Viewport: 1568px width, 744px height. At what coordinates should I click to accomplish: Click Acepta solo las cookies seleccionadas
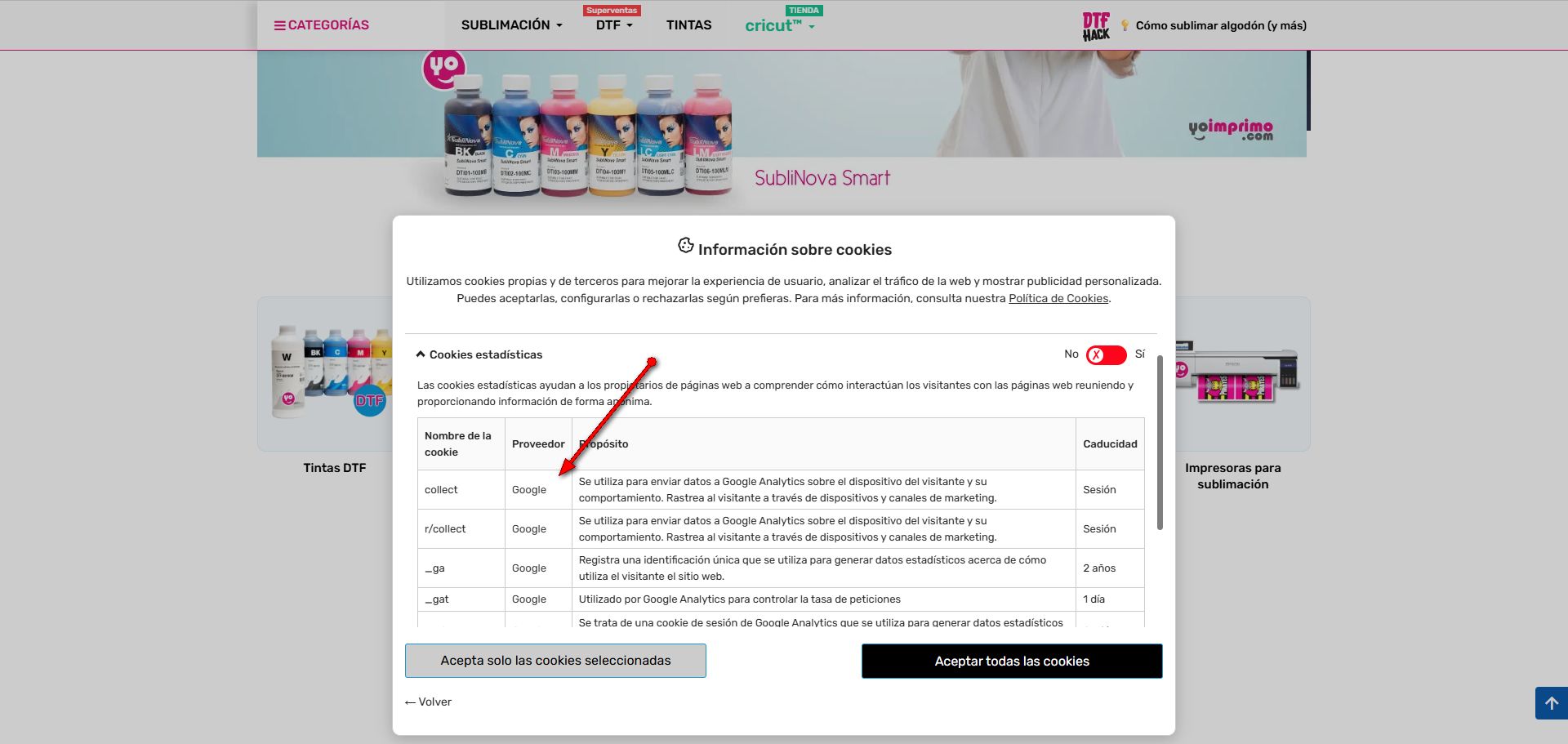[x=555, y=661]
